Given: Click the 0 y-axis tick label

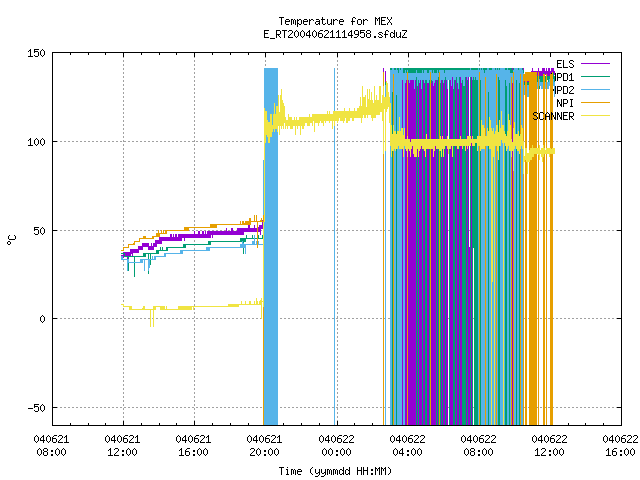Looking at the screenshot, I should tap(42, 319).
